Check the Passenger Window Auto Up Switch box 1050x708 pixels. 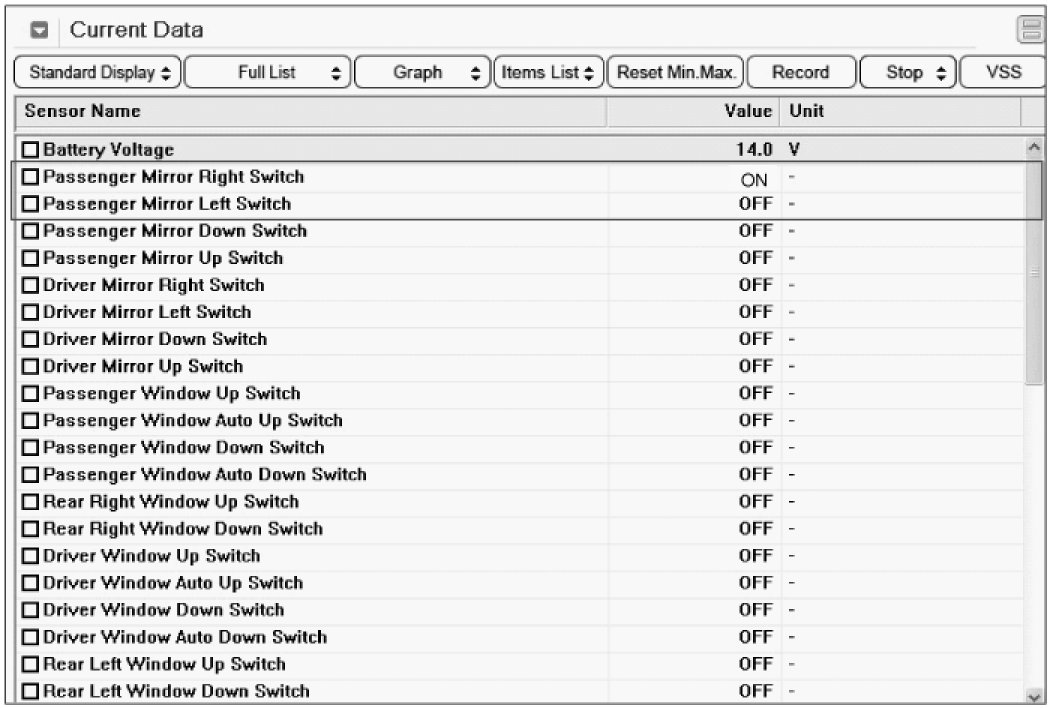(x=31, y=421)
